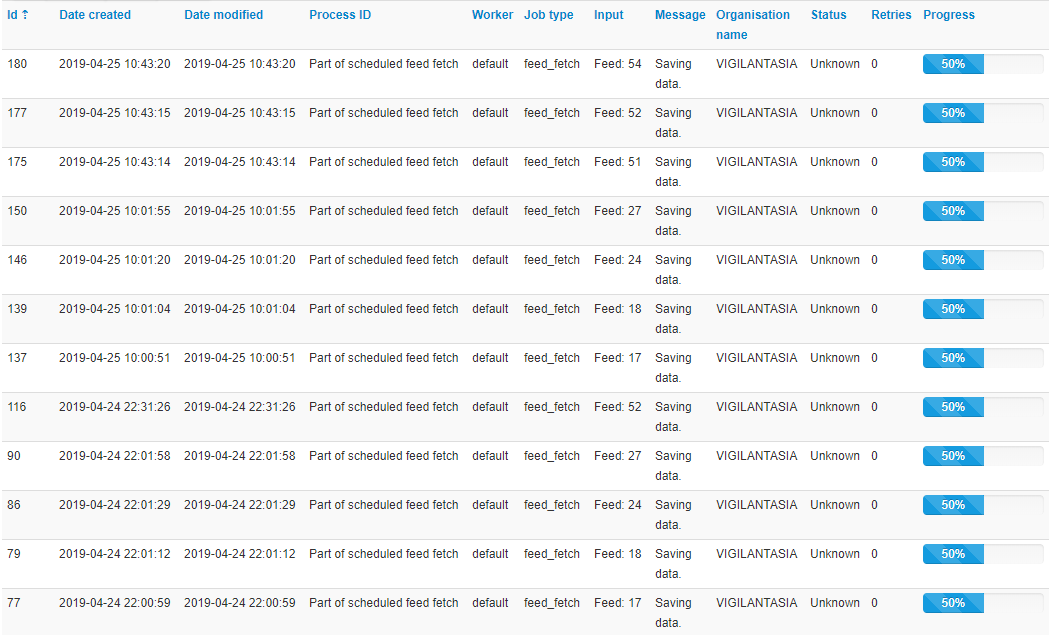Sort by the Organisation name column

[x=754, y=14]
